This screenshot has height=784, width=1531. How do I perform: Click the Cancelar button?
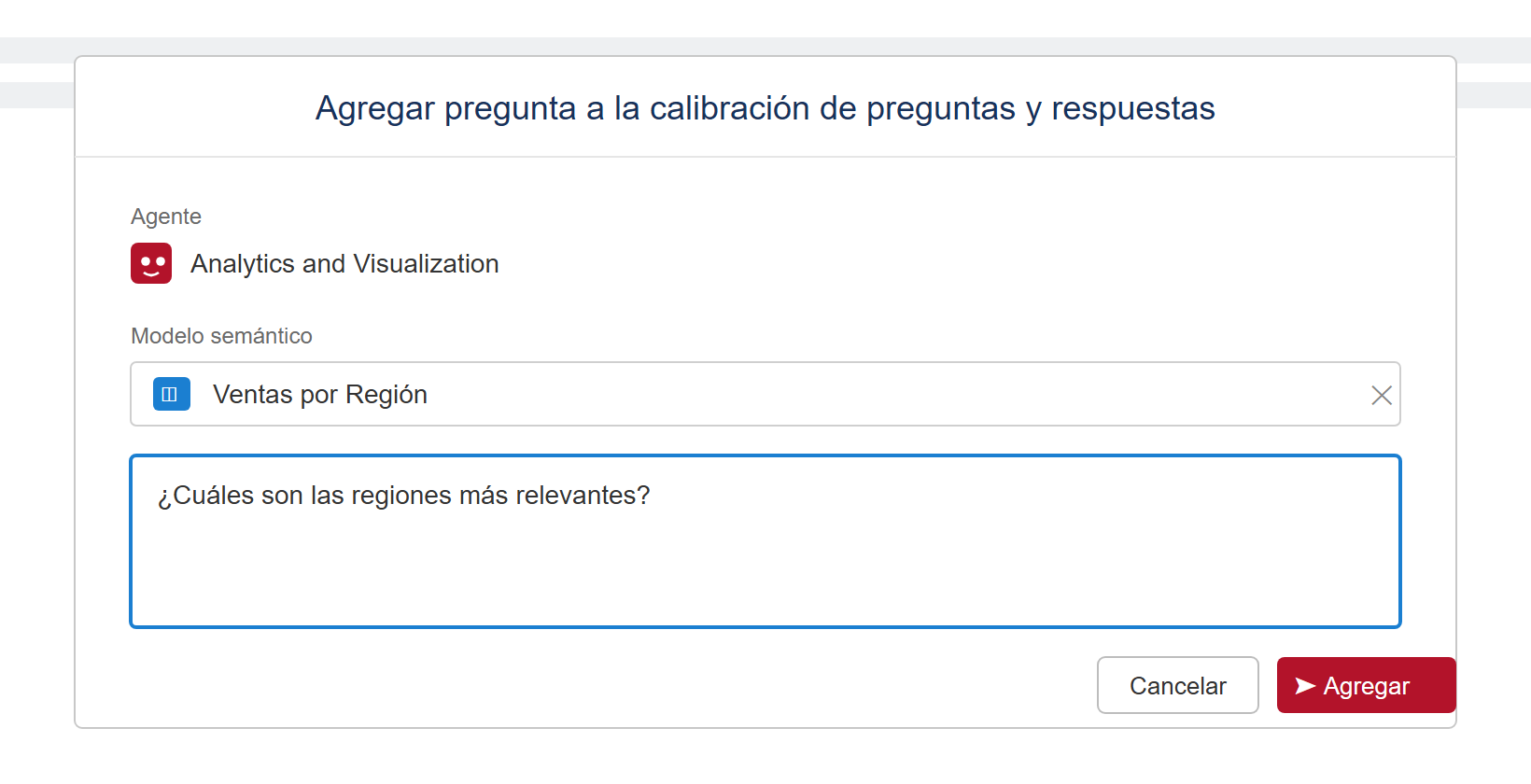point(1178,685)
